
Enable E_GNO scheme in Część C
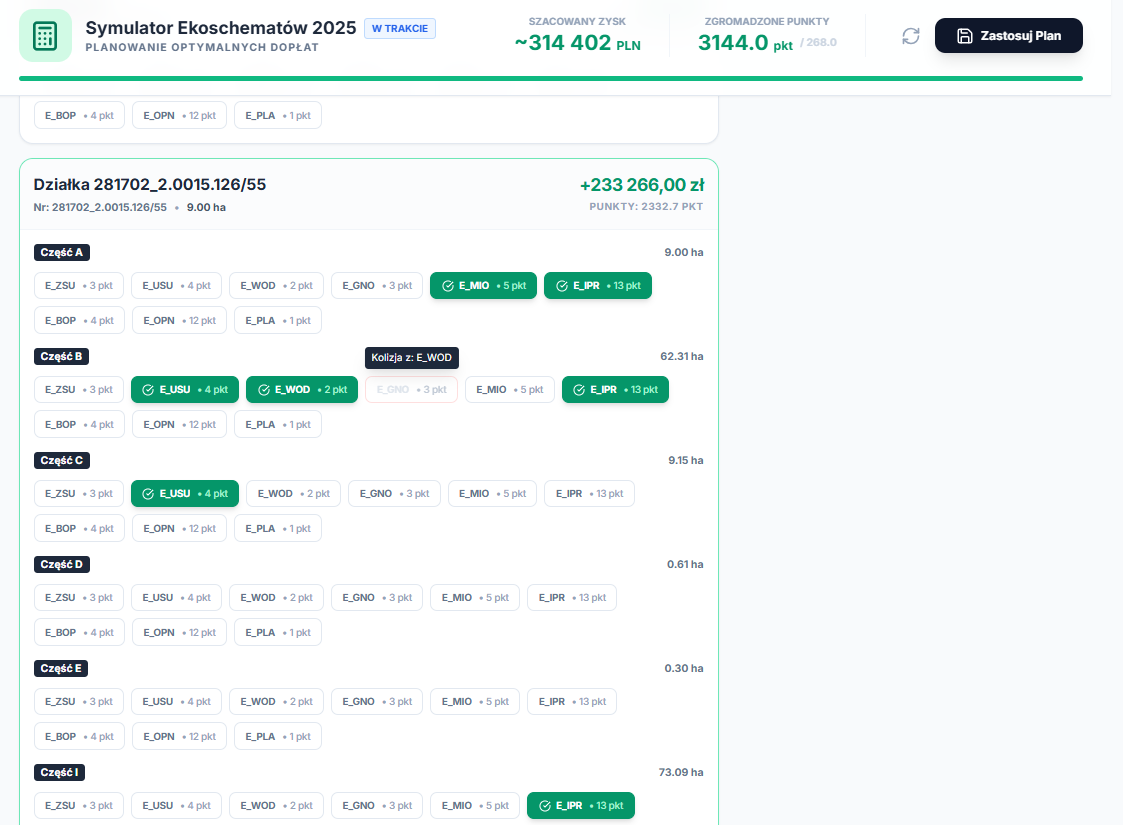[394, 494]
